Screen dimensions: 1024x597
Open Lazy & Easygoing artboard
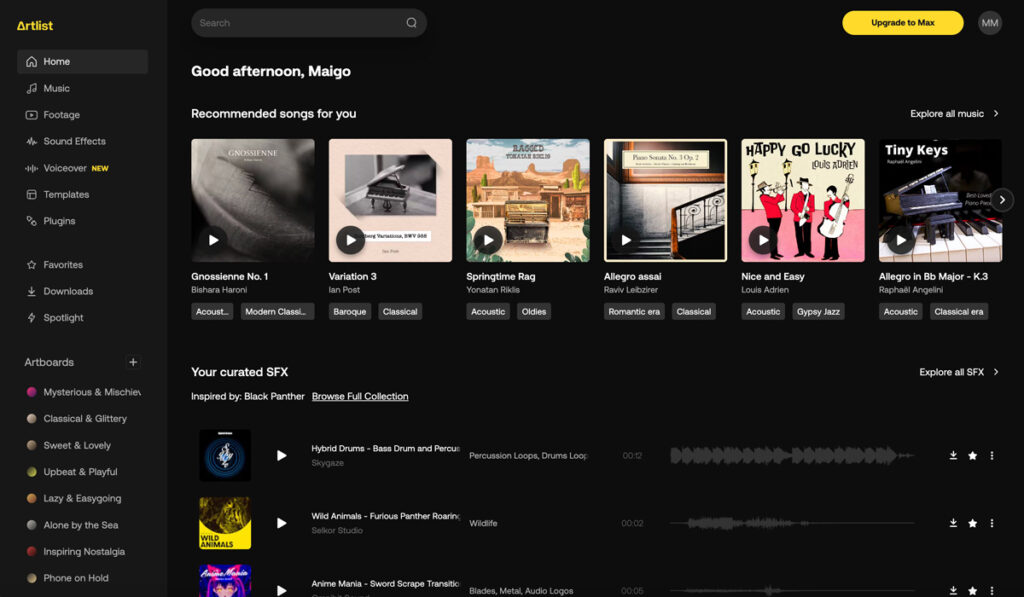coord(84,498)
